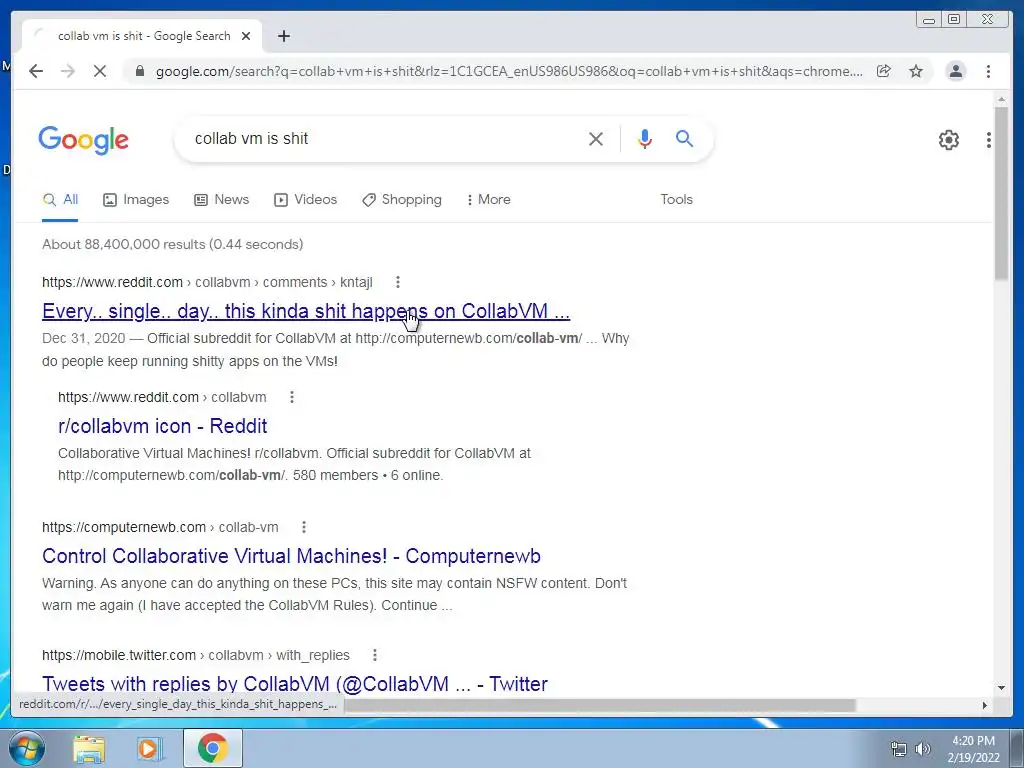
Task: Switch to the Images tab
Action: pyautogui.click(x=136, y=199)
